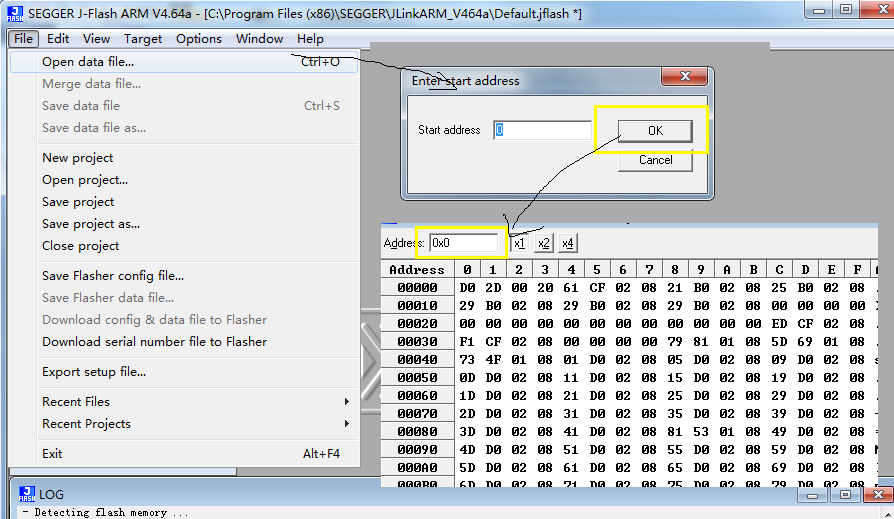Click Detecting flash memory log line
Image resolution: width=894 pixels, height=519 pixels.
(105, 512)
